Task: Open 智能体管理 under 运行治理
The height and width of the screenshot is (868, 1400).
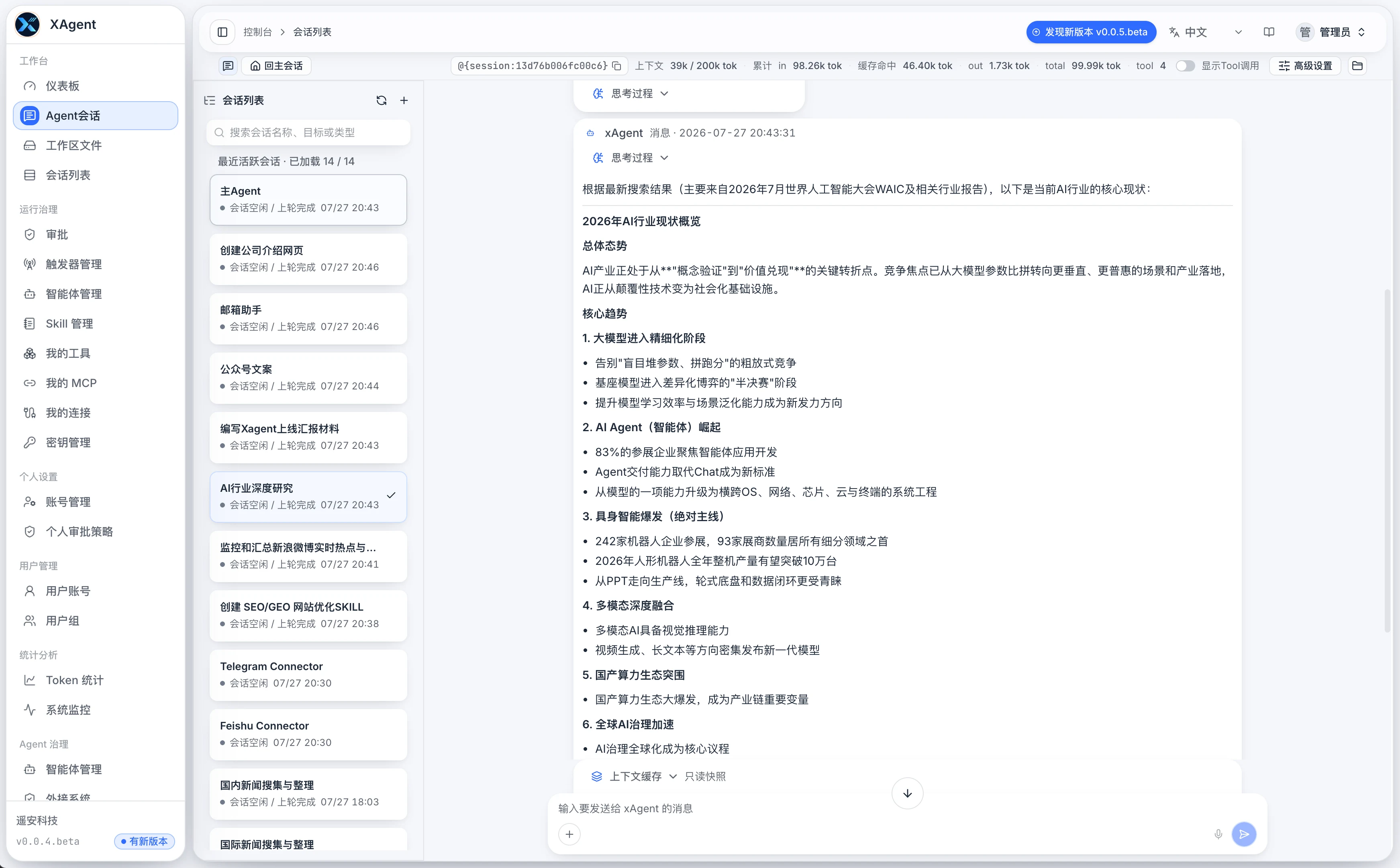Action: pyautogui.click(x=95, y=294)
